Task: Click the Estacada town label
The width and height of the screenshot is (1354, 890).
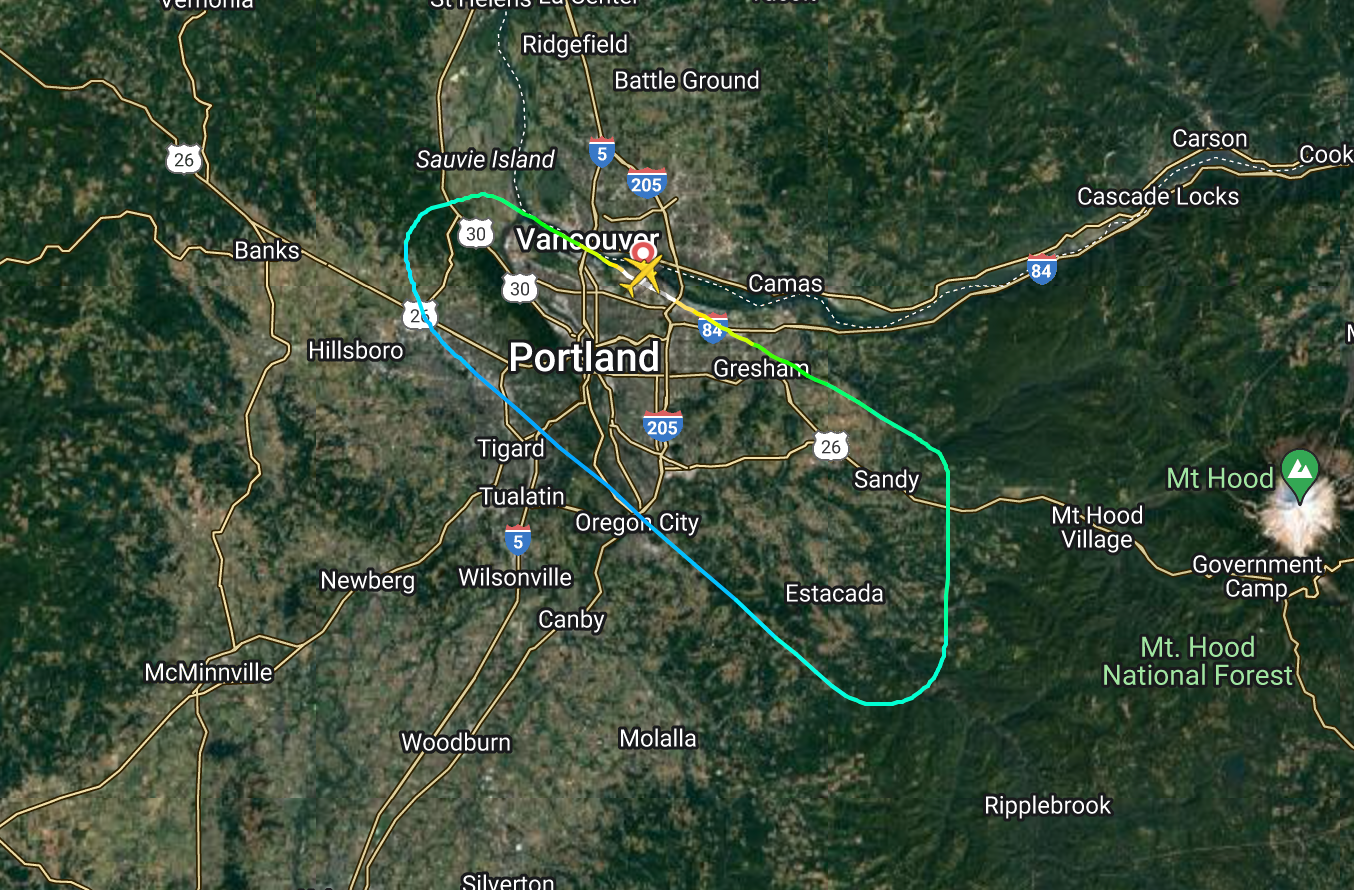Action: [834, 594]
